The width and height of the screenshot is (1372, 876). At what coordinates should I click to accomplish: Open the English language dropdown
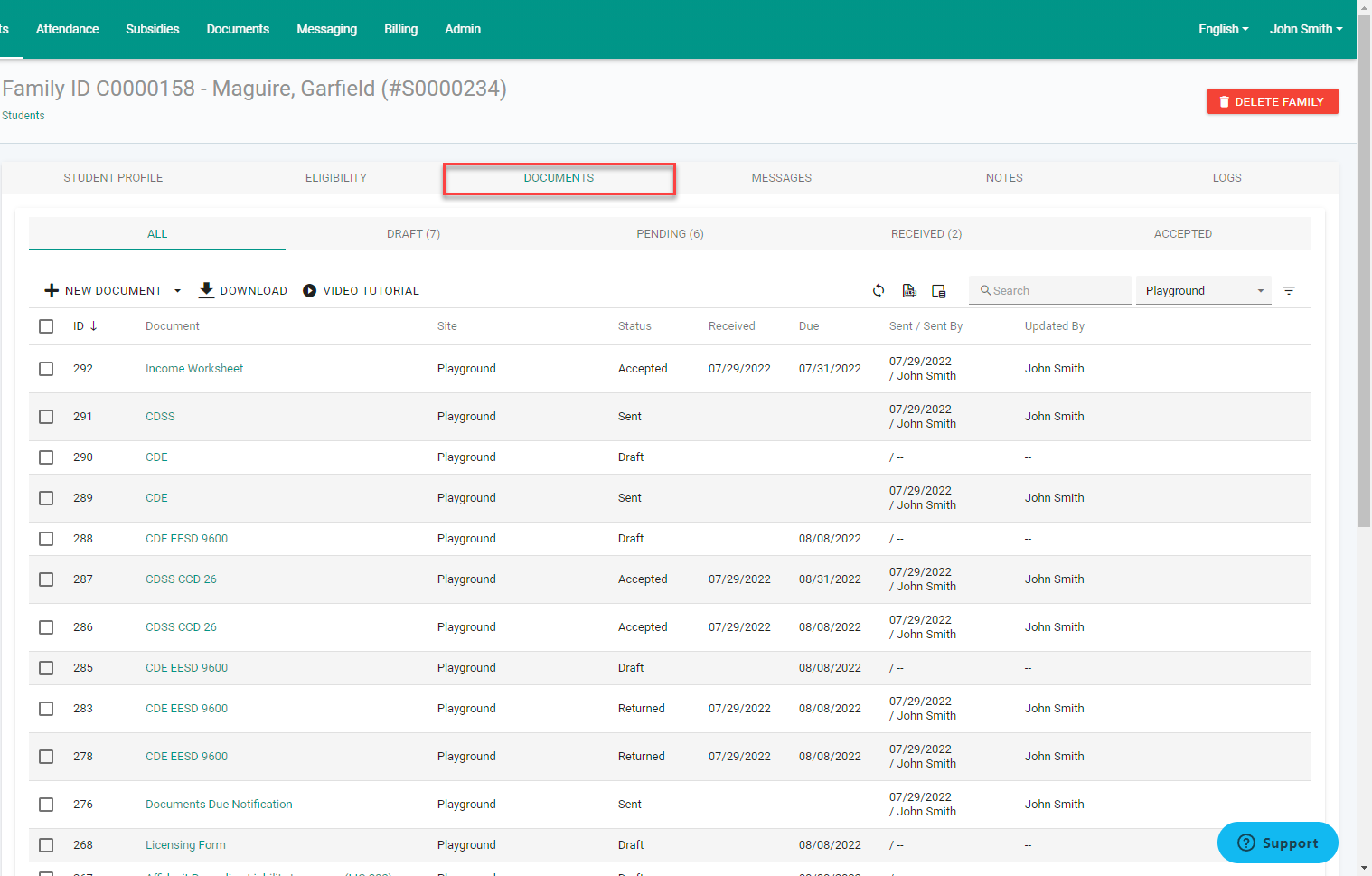[x=1223, y=29]
